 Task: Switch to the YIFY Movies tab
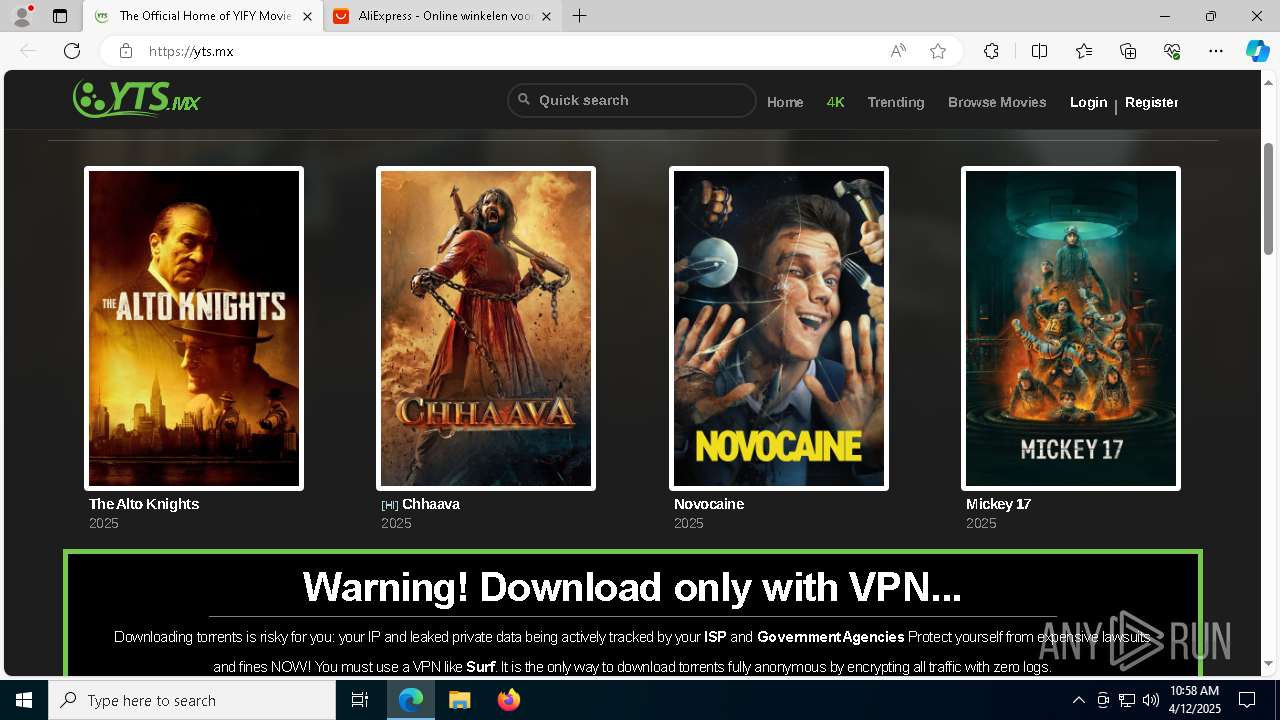point(203,16)
